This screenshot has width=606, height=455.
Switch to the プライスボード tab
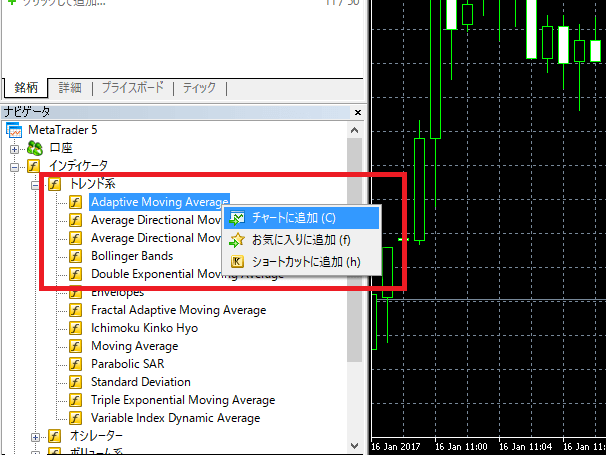[133, 88]
